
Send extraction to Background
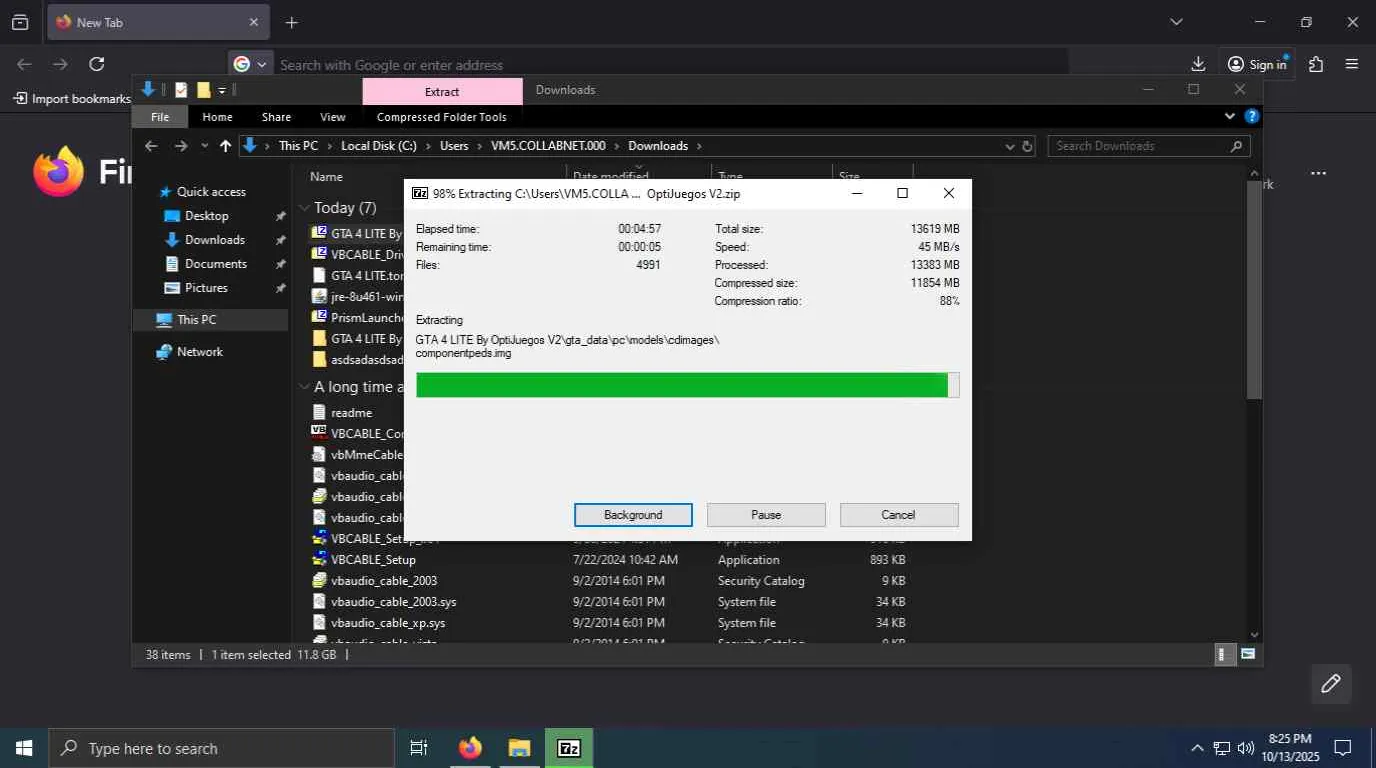pos(633,515)
